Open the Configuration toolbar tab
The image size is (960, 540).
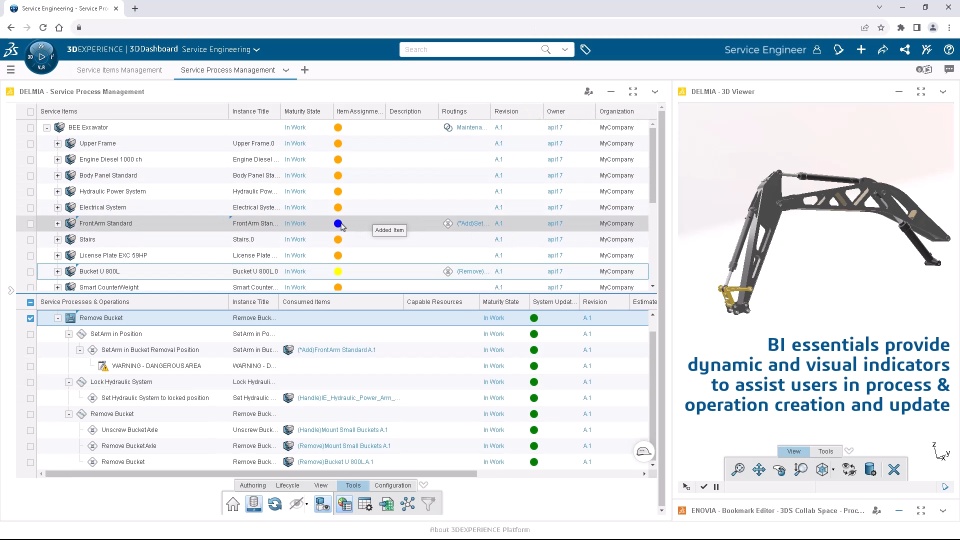point(392,486)
